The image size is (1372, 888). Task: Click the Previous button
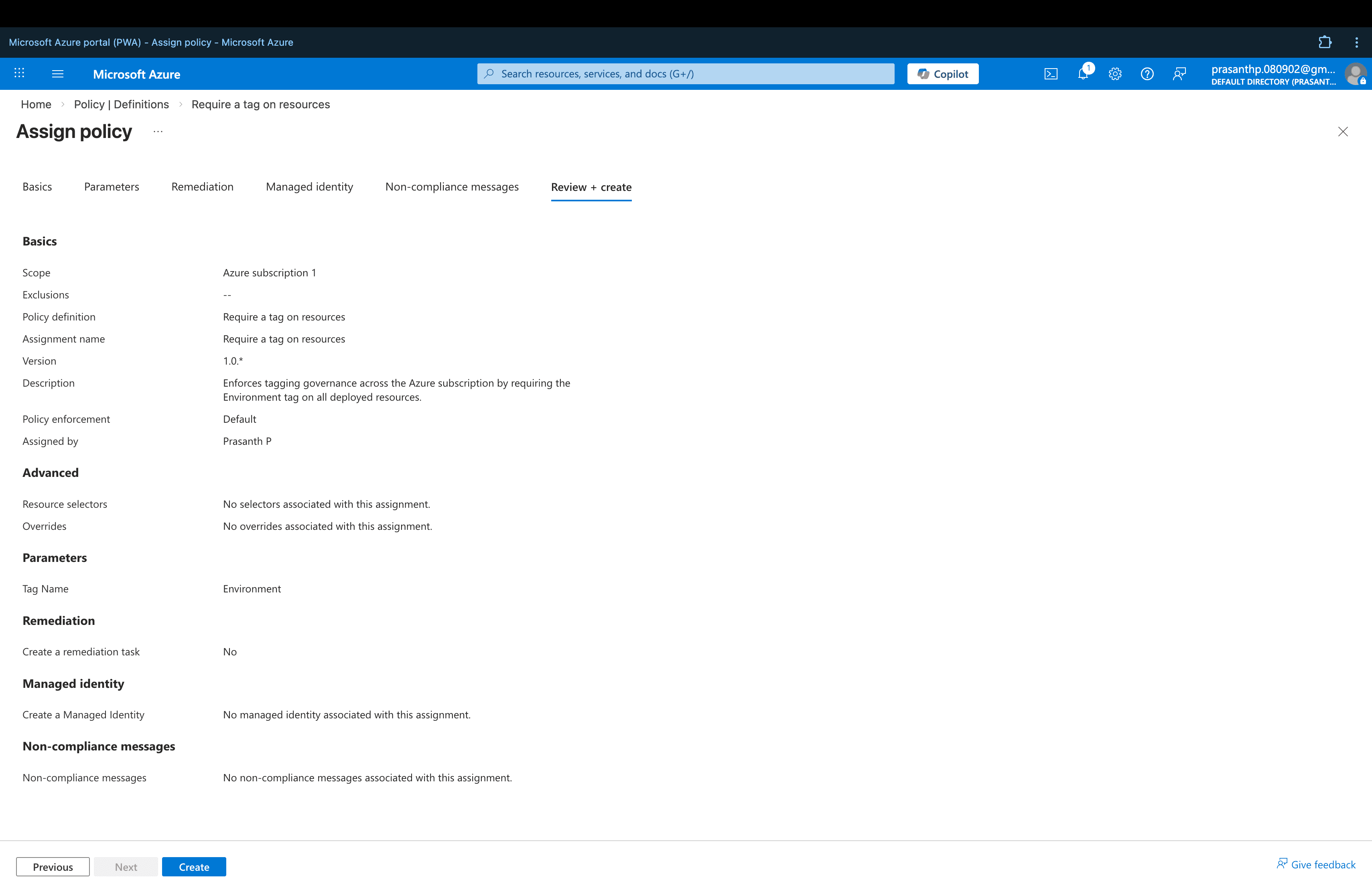[53, 867]
